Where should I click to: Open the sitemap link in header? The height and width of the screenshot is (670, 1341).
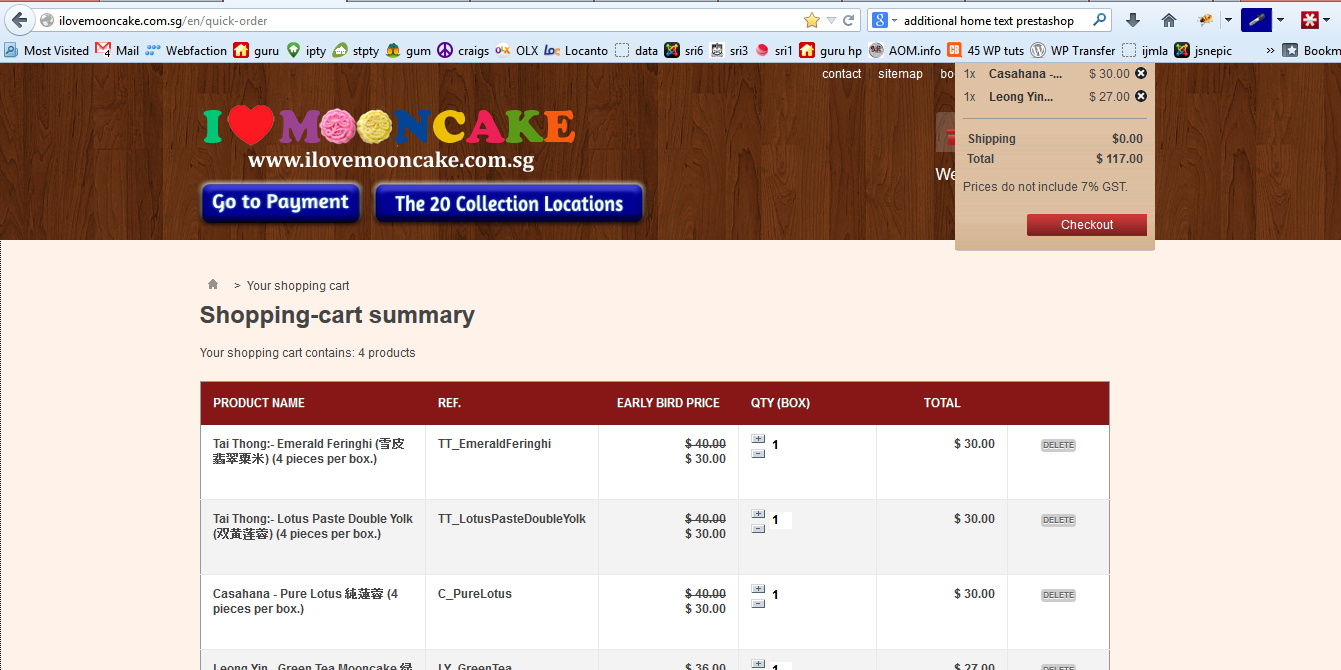(900, 74)
